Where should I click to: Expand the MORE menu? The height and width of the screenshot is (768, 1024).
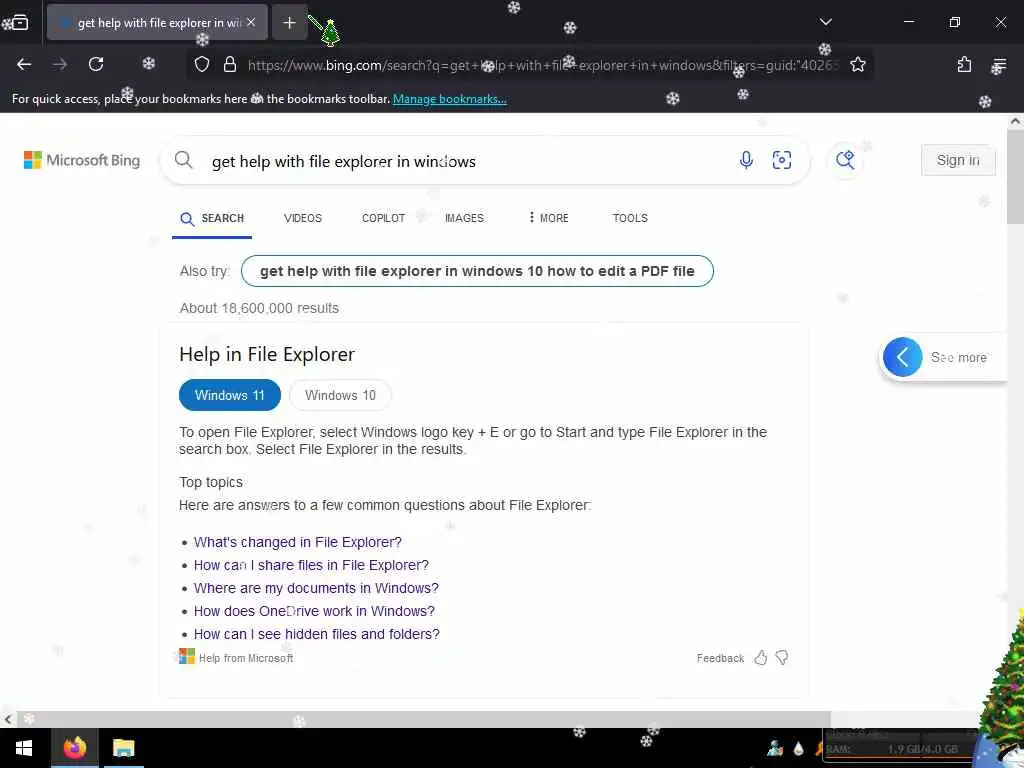pyautogui.click(x=549, y=218)
